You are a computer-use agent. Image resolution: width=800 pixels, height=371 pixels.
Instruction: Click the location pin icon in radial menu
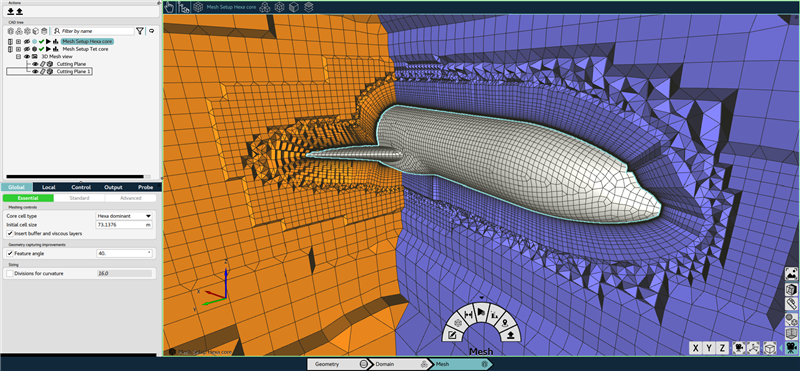[505, 322]
